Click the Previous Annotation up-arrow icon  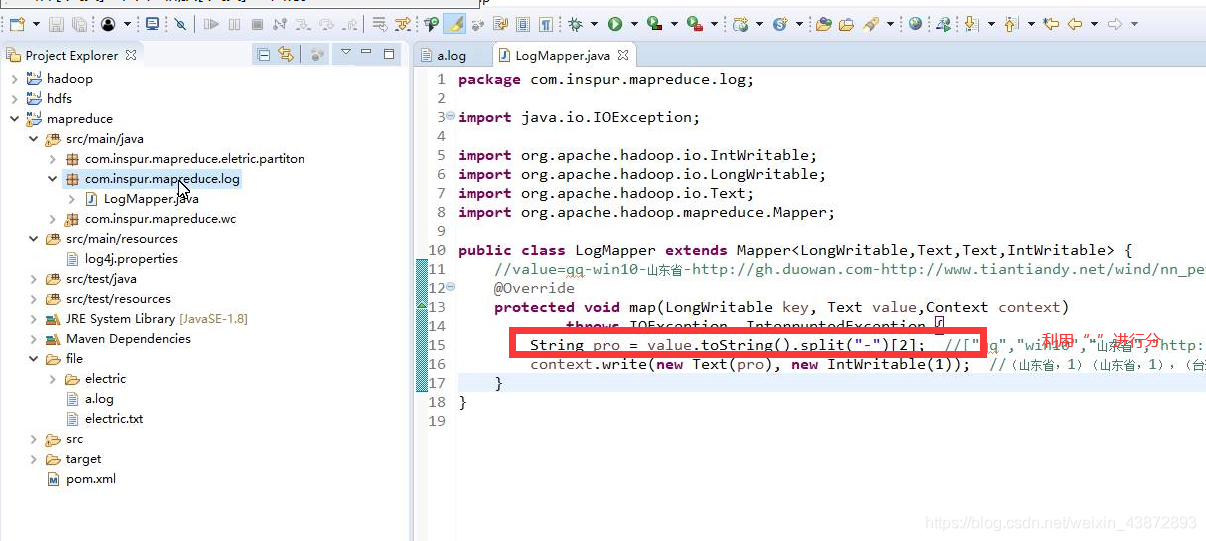click(1011, 24)
